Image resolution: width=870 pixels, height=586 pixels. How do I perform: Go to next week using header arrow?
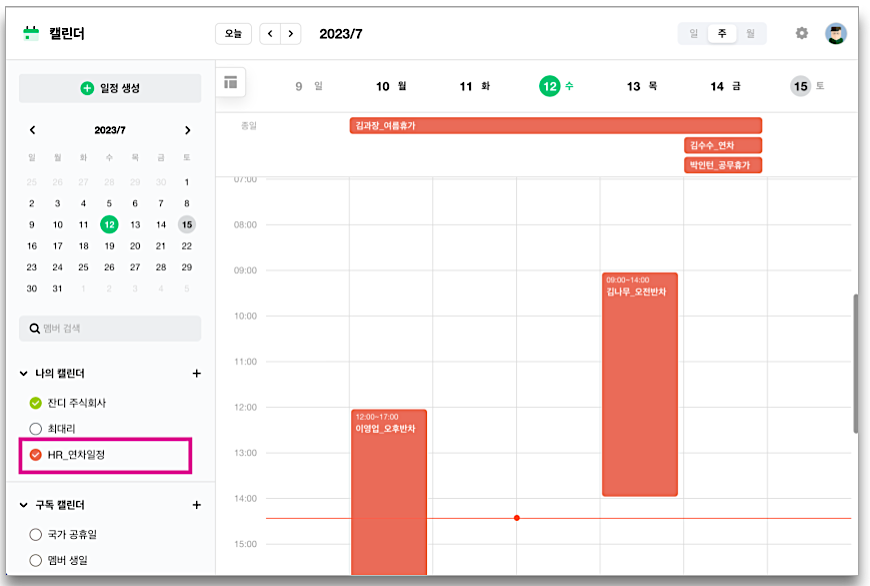click(291, 34)
